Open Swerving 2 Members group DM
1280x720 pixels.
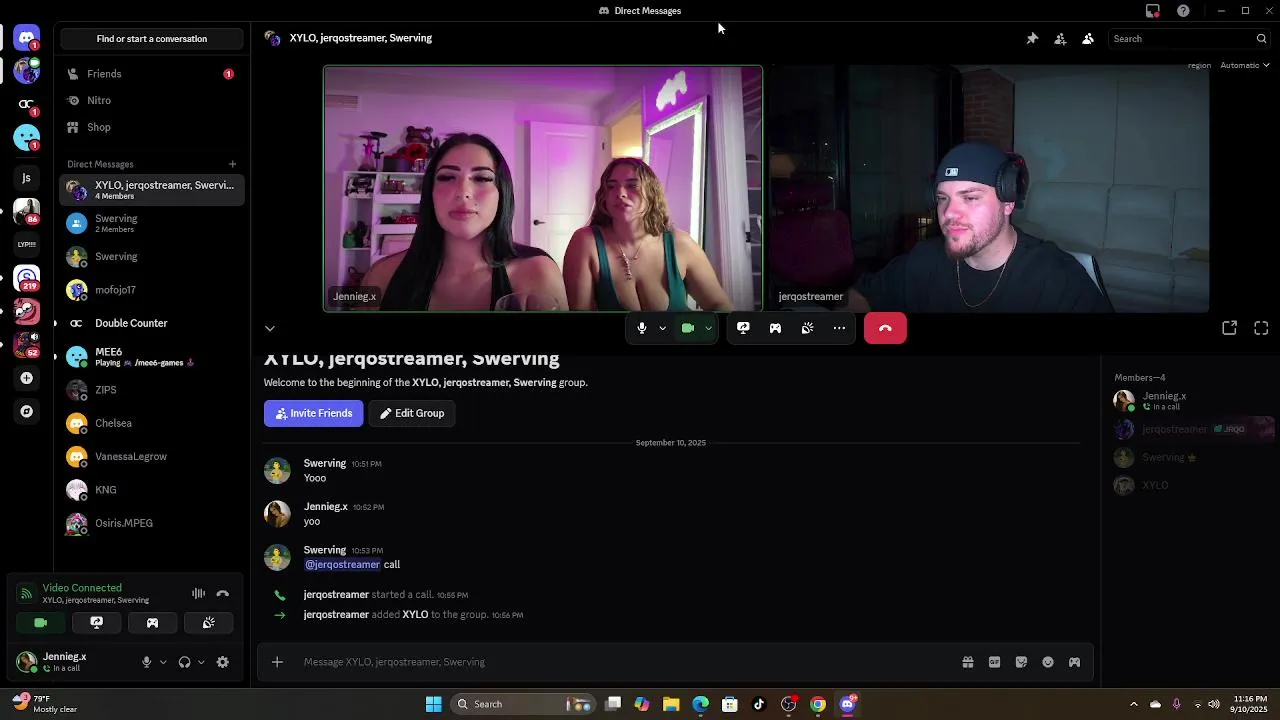point(151,223)
